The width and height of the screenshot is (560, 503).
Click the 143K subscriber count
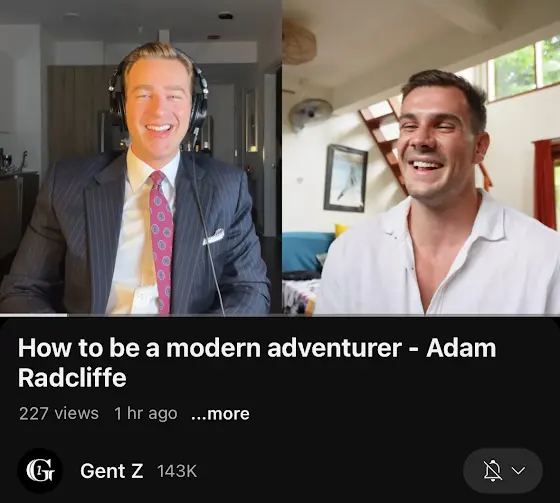click(177, 471)
